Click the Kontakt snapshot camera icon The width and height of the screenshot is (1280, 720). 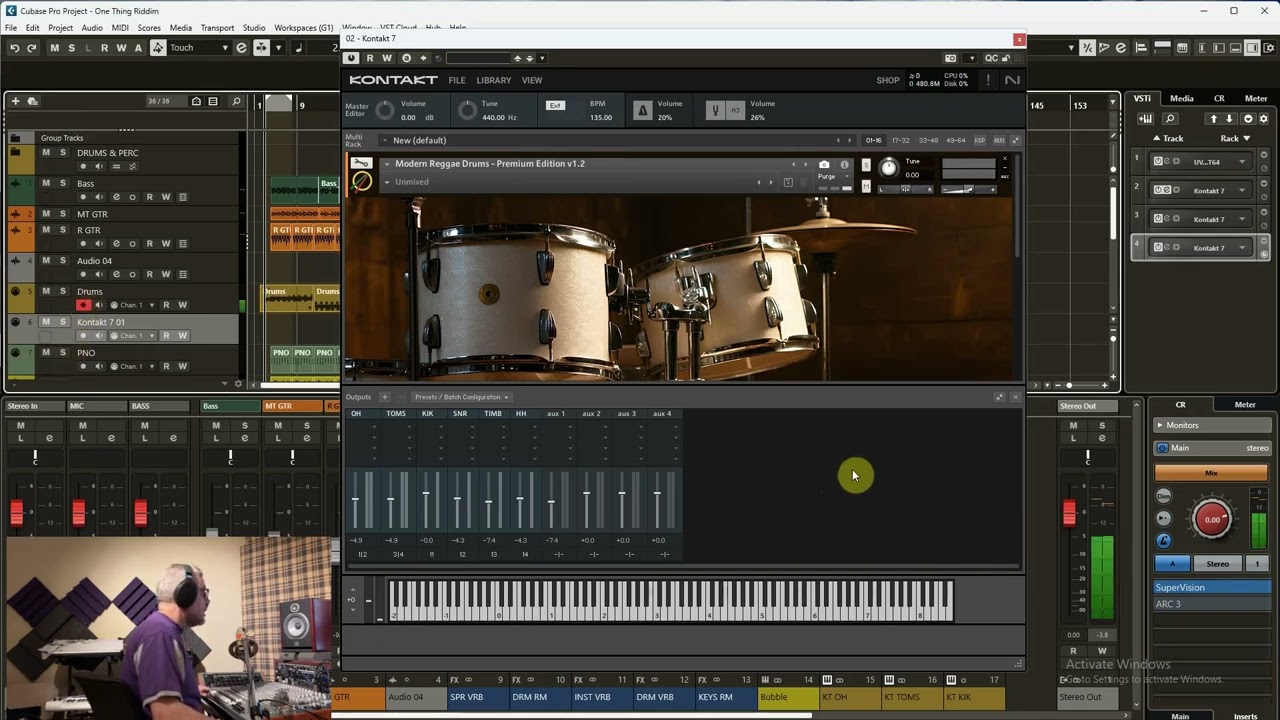(824, 164)
